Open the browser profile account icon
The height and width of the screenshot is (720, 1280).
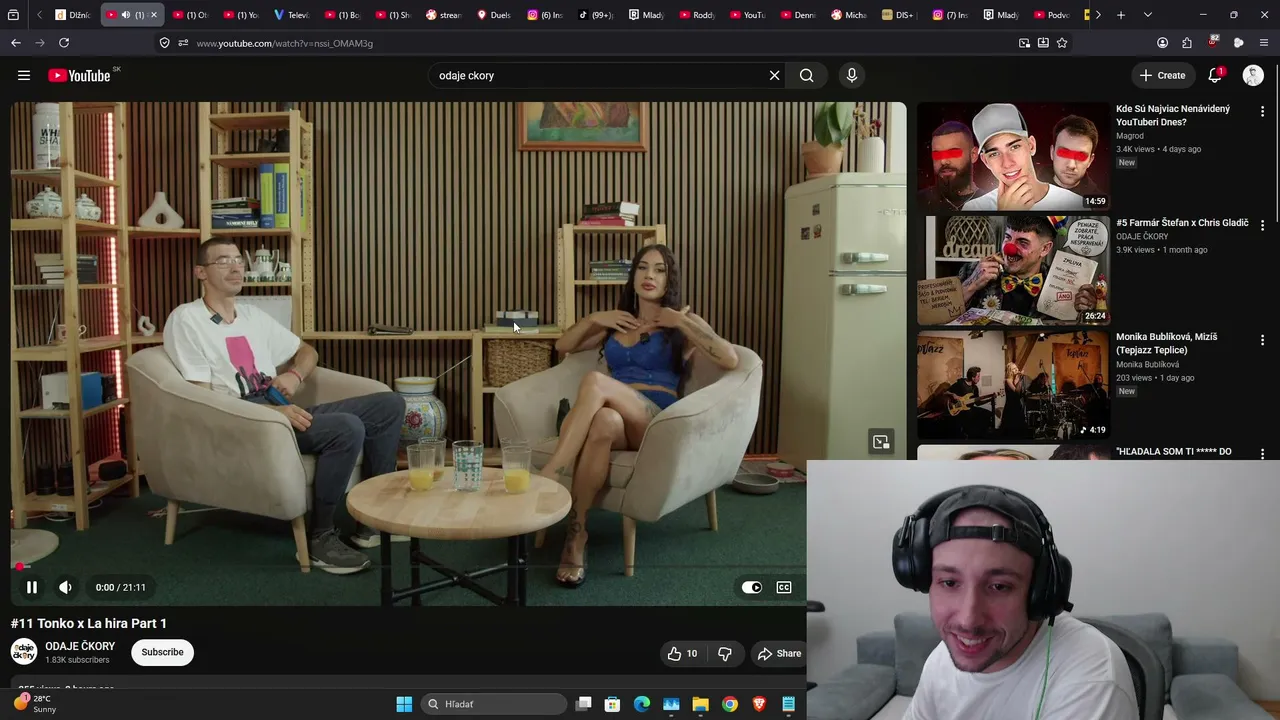point(1162,43)
